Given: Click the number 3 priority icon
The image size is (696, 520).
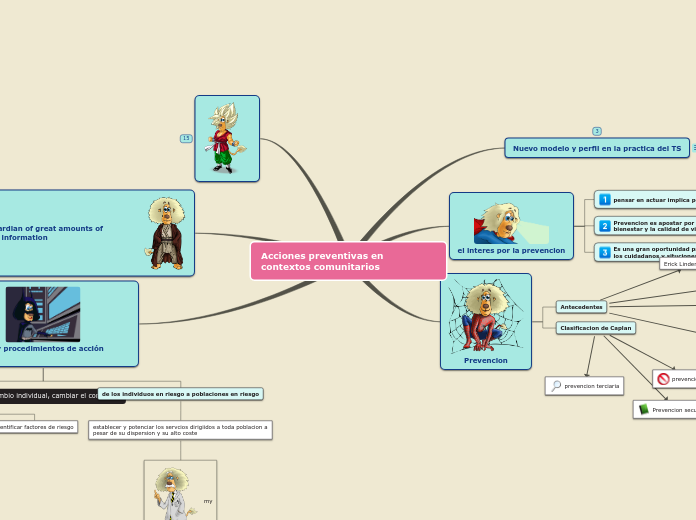Looking at the screenshot, I should point(605,253).
